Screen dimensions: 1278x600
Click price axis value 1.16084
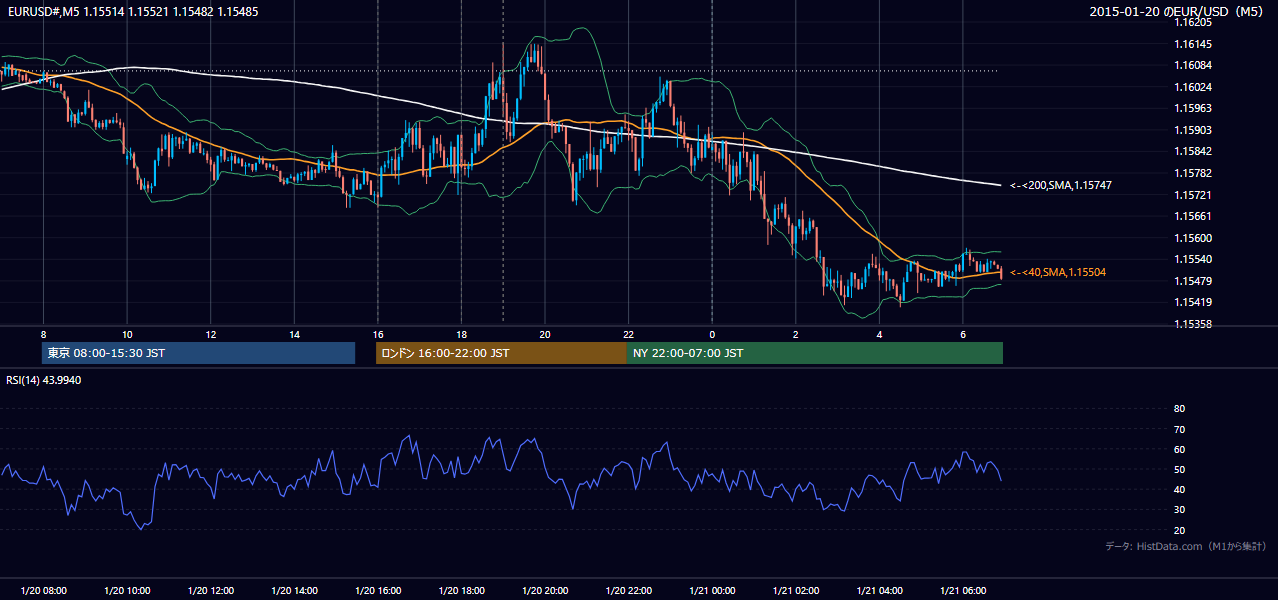1192,65
